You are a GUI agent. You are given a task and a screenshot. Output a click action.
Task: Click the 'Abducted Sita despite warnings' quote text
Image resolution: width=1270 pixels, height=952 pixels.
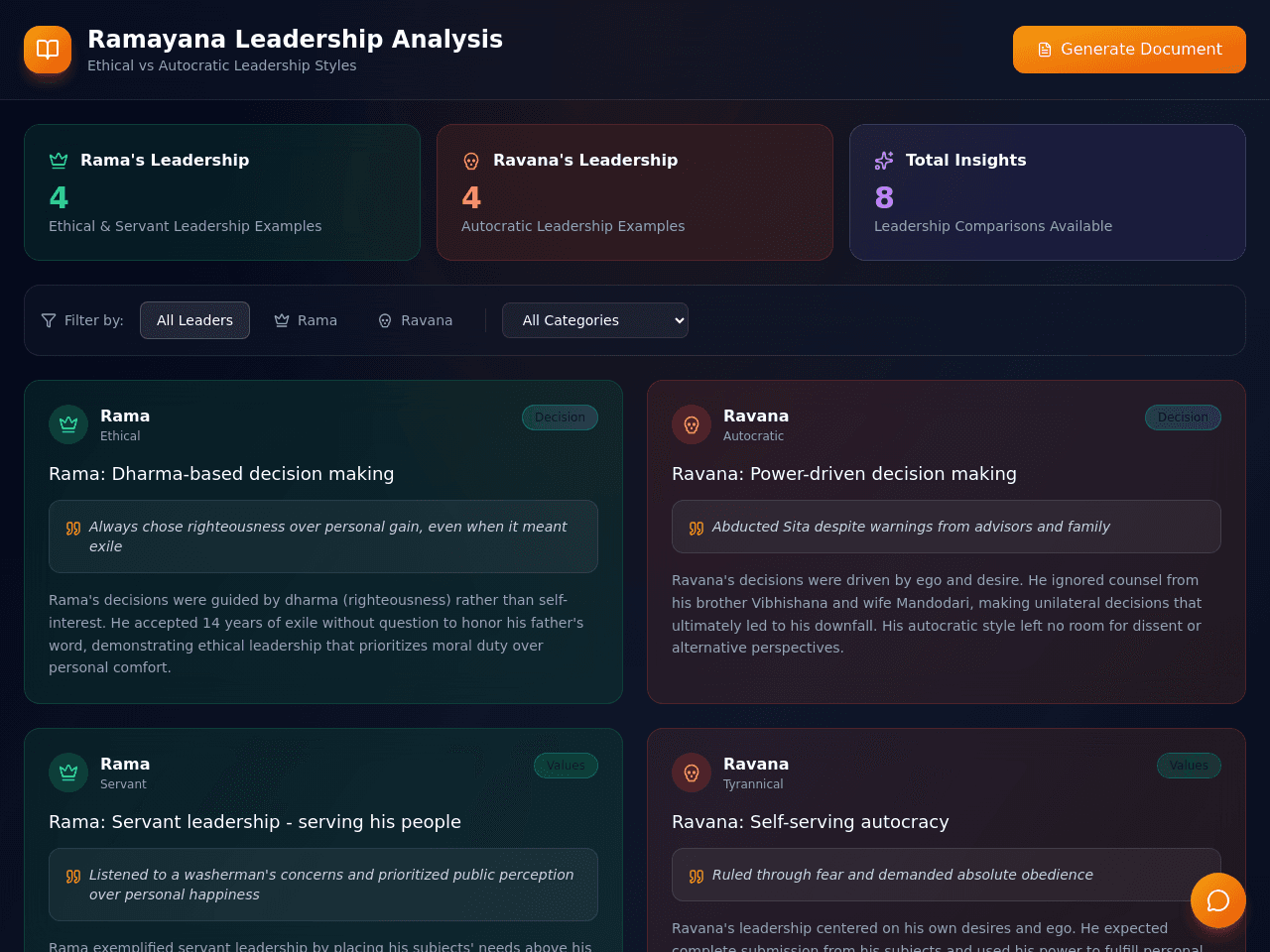click(x=911, y=527)
